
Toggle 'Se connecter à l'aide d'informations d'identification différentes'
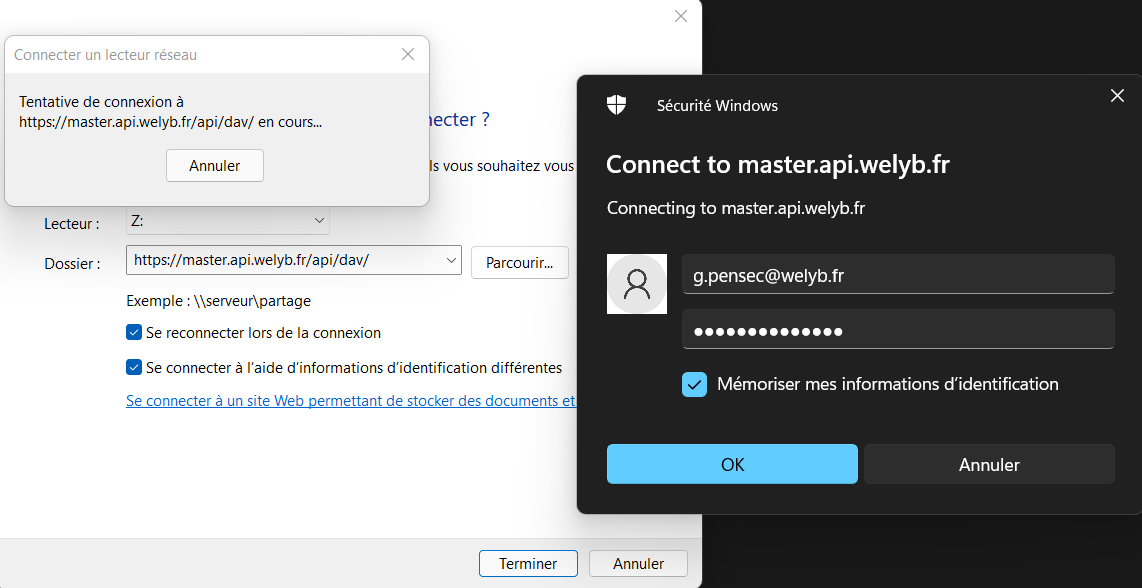(133, 367)
